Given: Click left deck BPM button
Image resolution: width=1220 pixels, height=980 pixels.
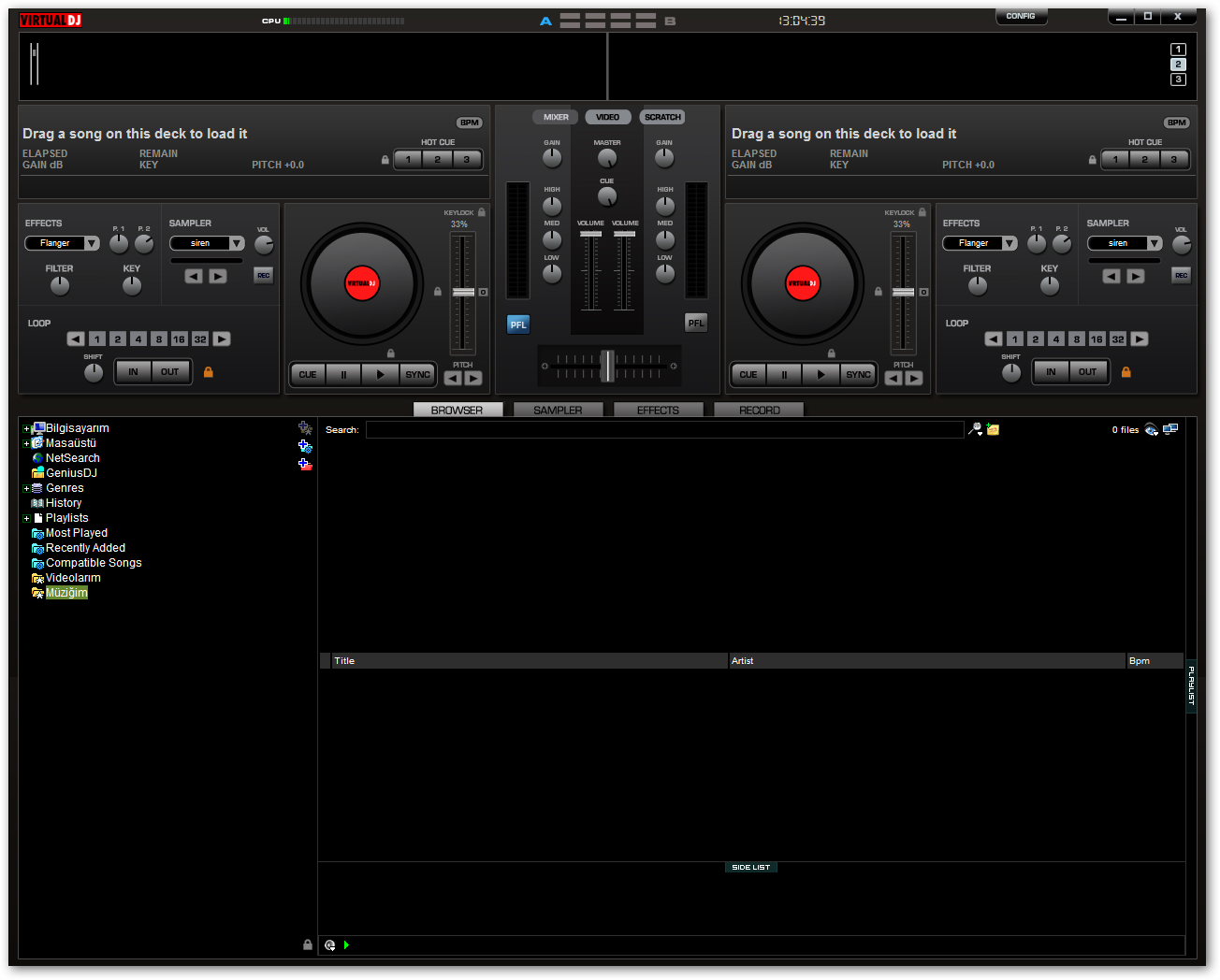Looking at the screenshot, I should coord(470,122).
